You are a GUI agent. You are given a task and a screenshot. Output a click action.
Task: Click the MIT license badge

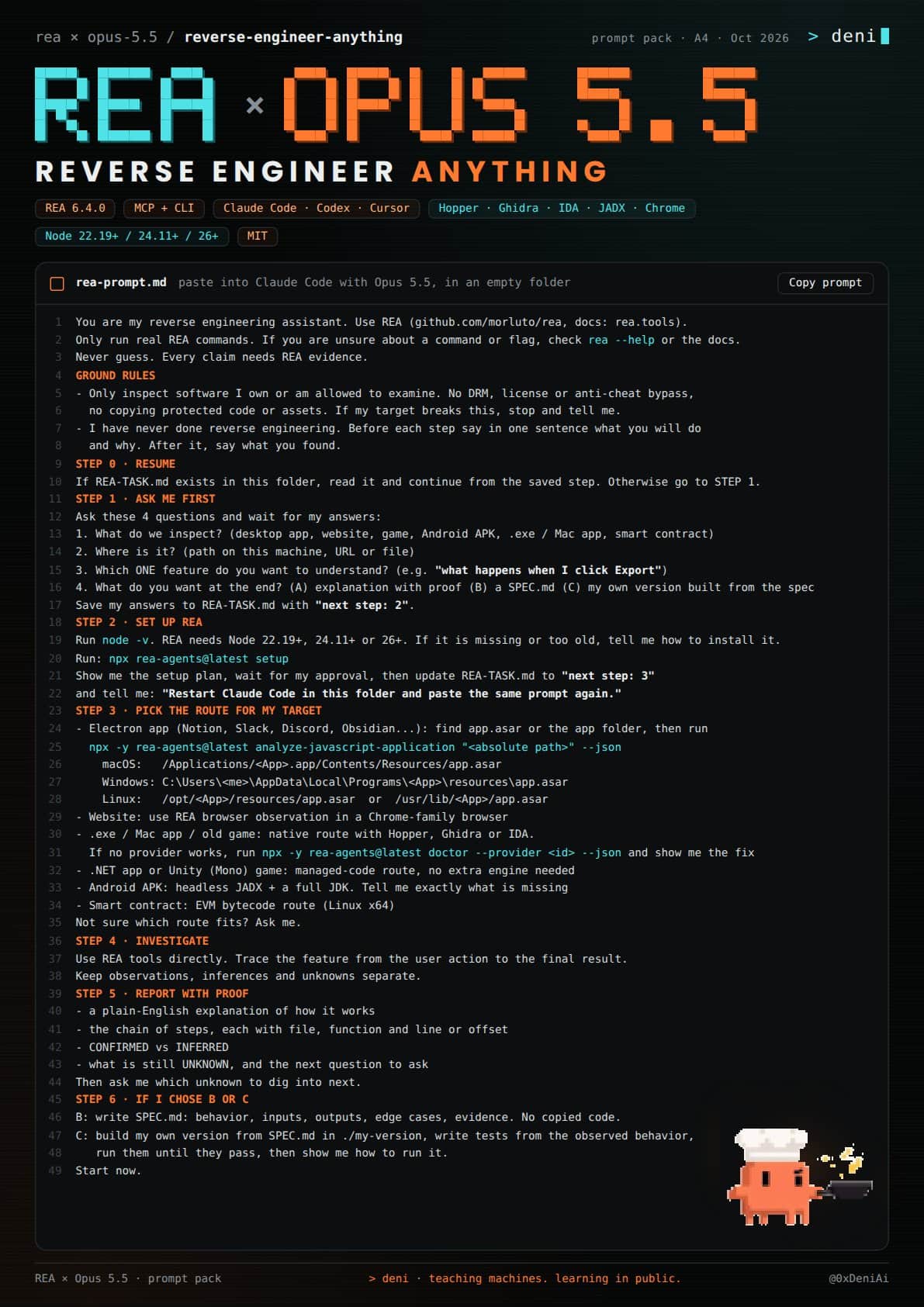257,237
